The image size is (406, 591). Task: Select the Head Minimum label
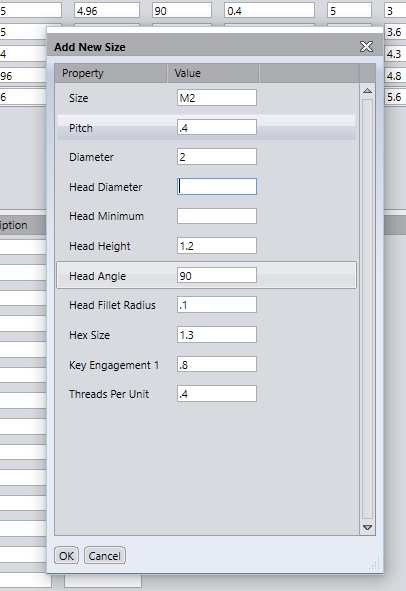[x=106, y=216]
